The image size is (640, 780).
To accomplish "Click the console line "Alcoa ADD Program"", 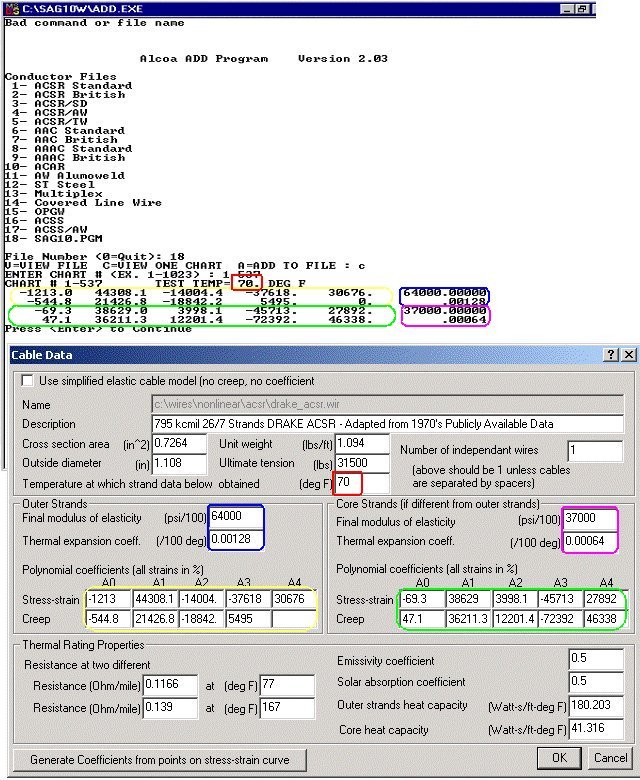I will point(204,59).
